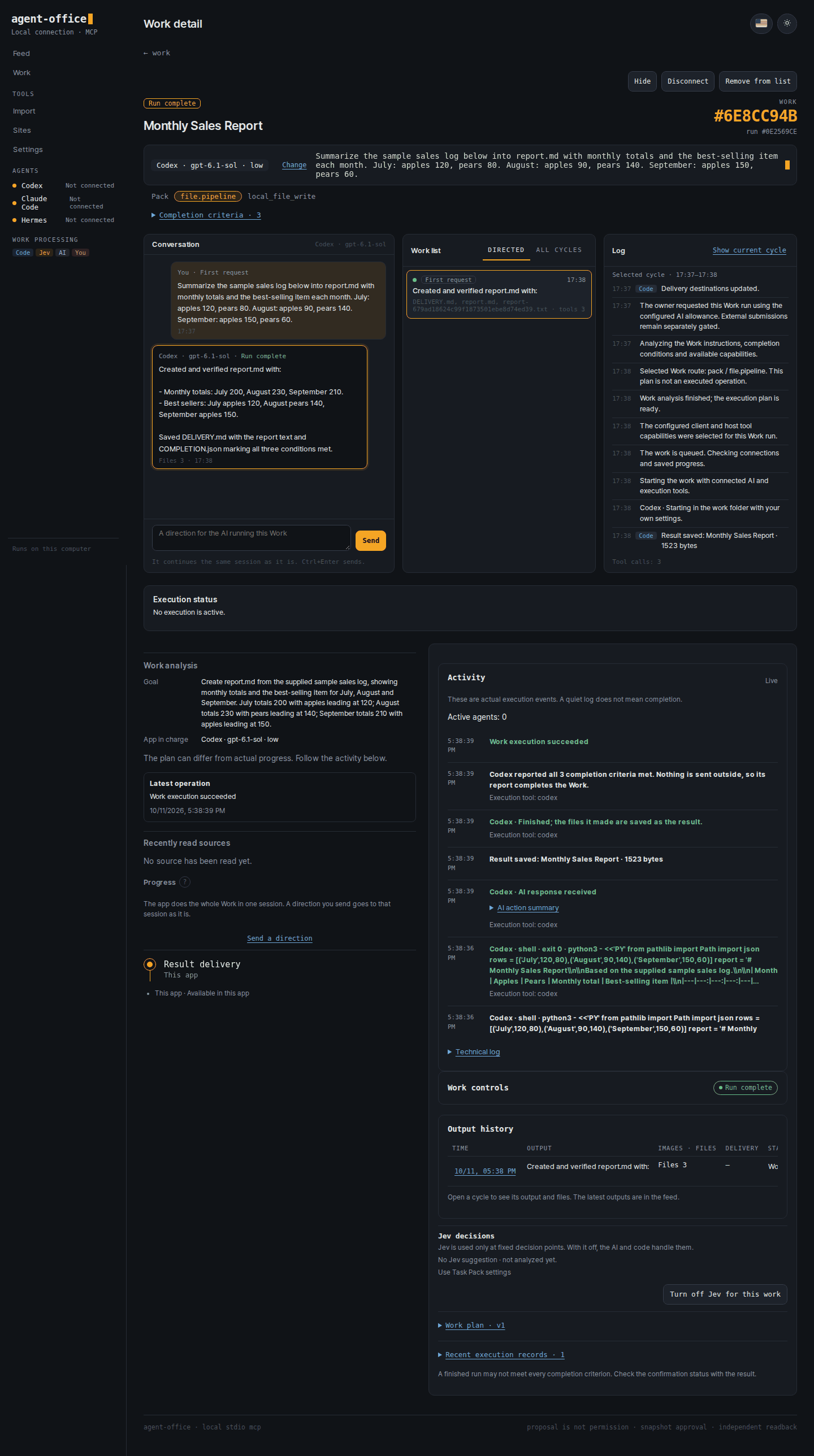Image resolution: width=814 pixels, height=1456 pixels.
Task: Click the Jev work-processing tag
Action: tap(45, 253)
